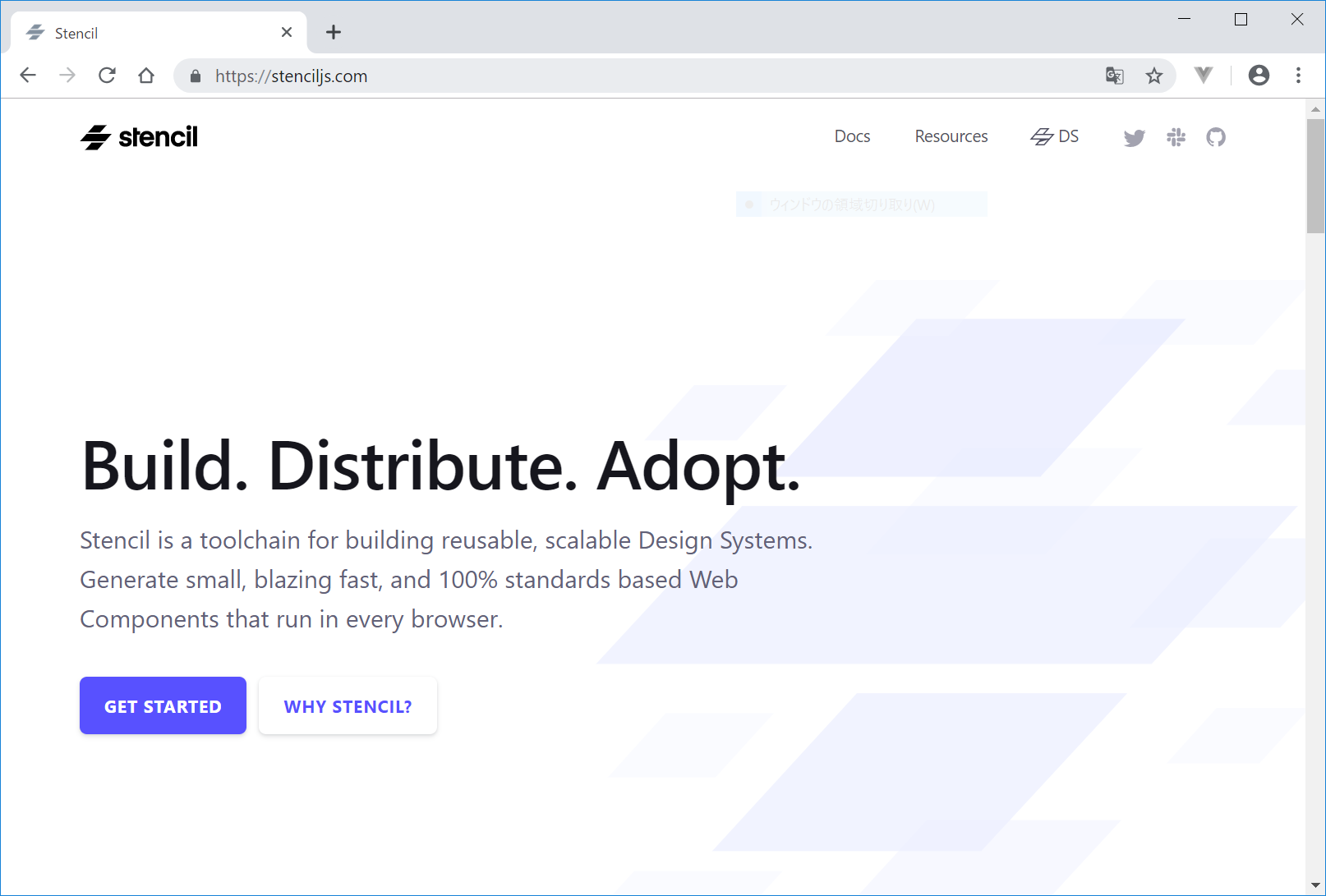The width and height of the screenshot is (1326, 896).
Task: Click the Build. Distribute. Adopt. heading
Action: click(x=440, y=467)
